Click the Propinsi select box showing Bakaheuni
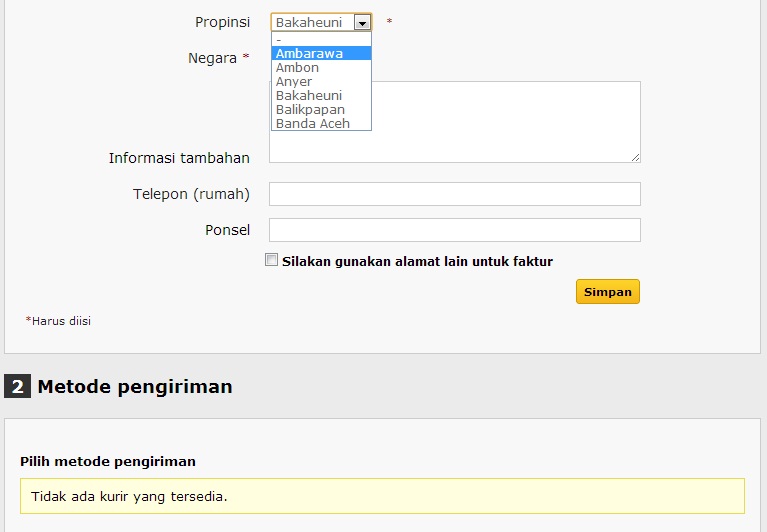This screenshot has height=532, width=767. tap(321, 22)
